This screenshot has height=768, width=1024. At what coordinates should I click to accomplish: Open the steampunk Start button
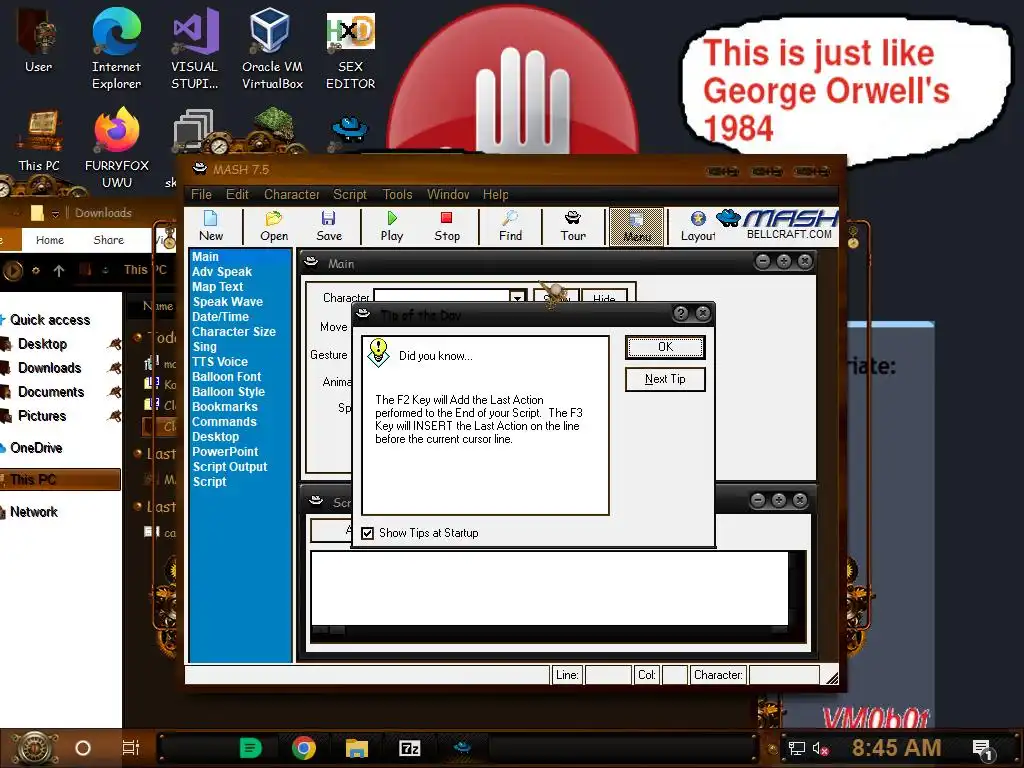coord(34,748)
